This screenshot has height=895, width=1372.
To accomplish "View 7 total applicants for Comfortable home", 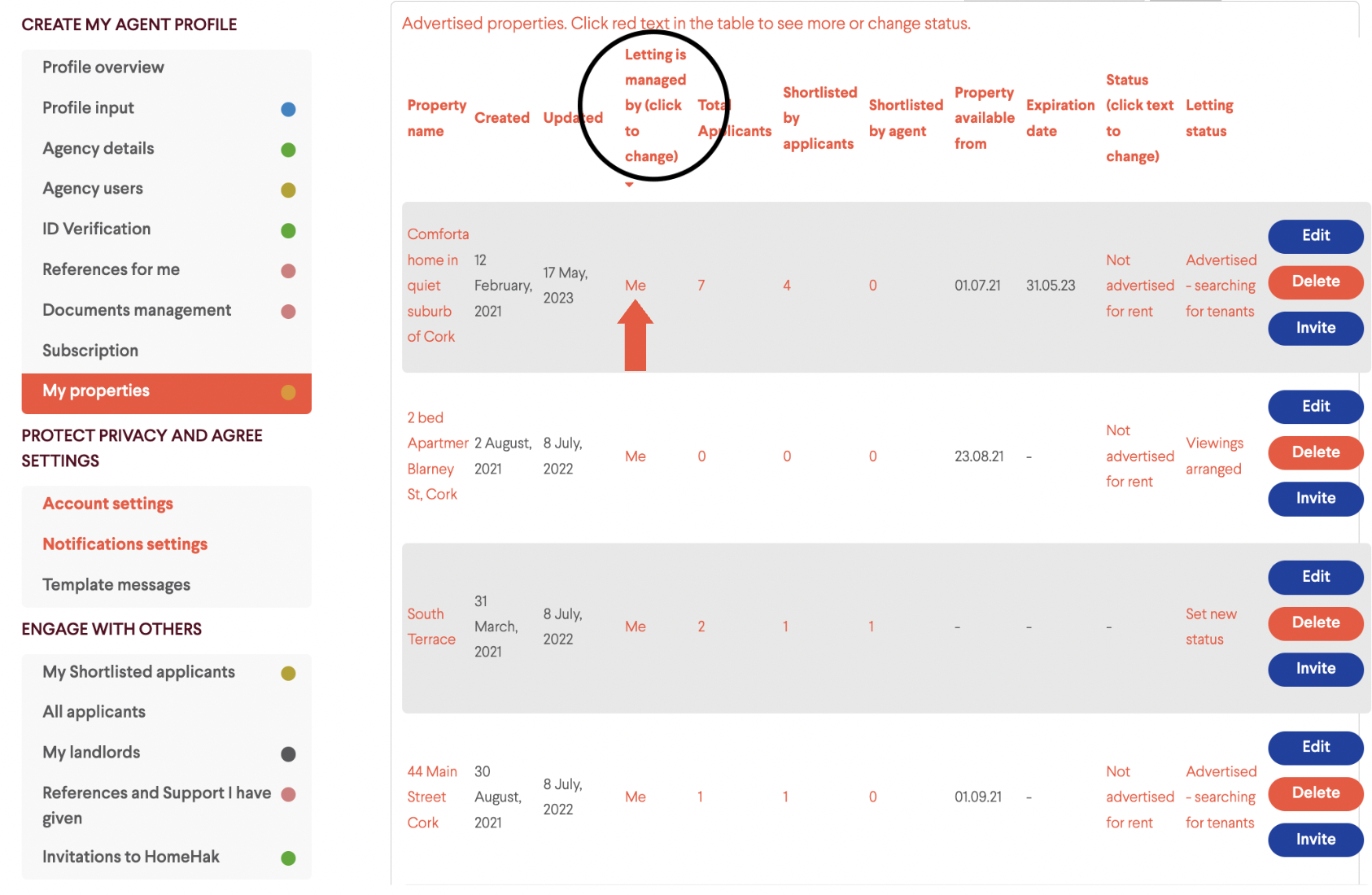I will pyautogui.click(x=701, y=286).
